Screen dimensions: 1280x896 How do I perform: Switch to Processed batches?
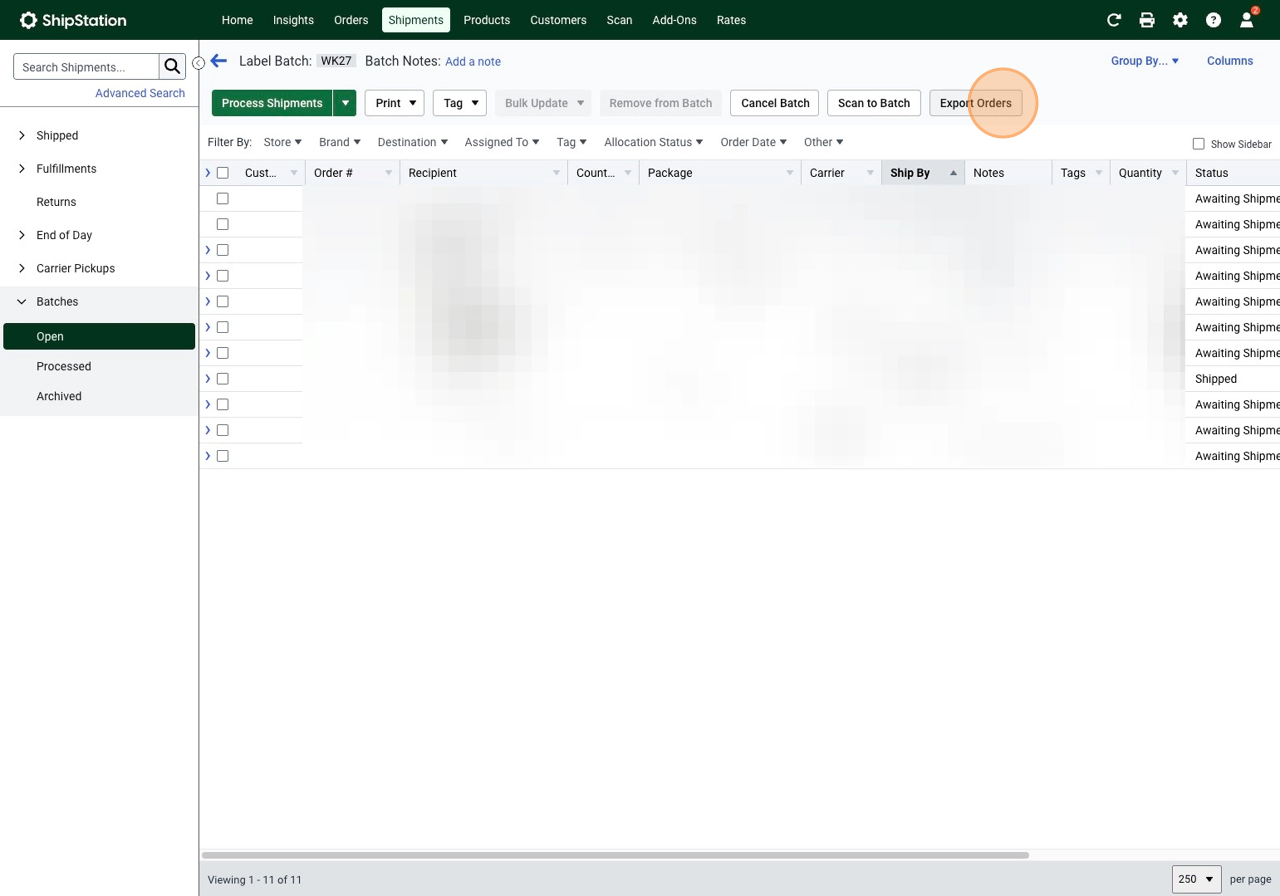click(64, 366)
